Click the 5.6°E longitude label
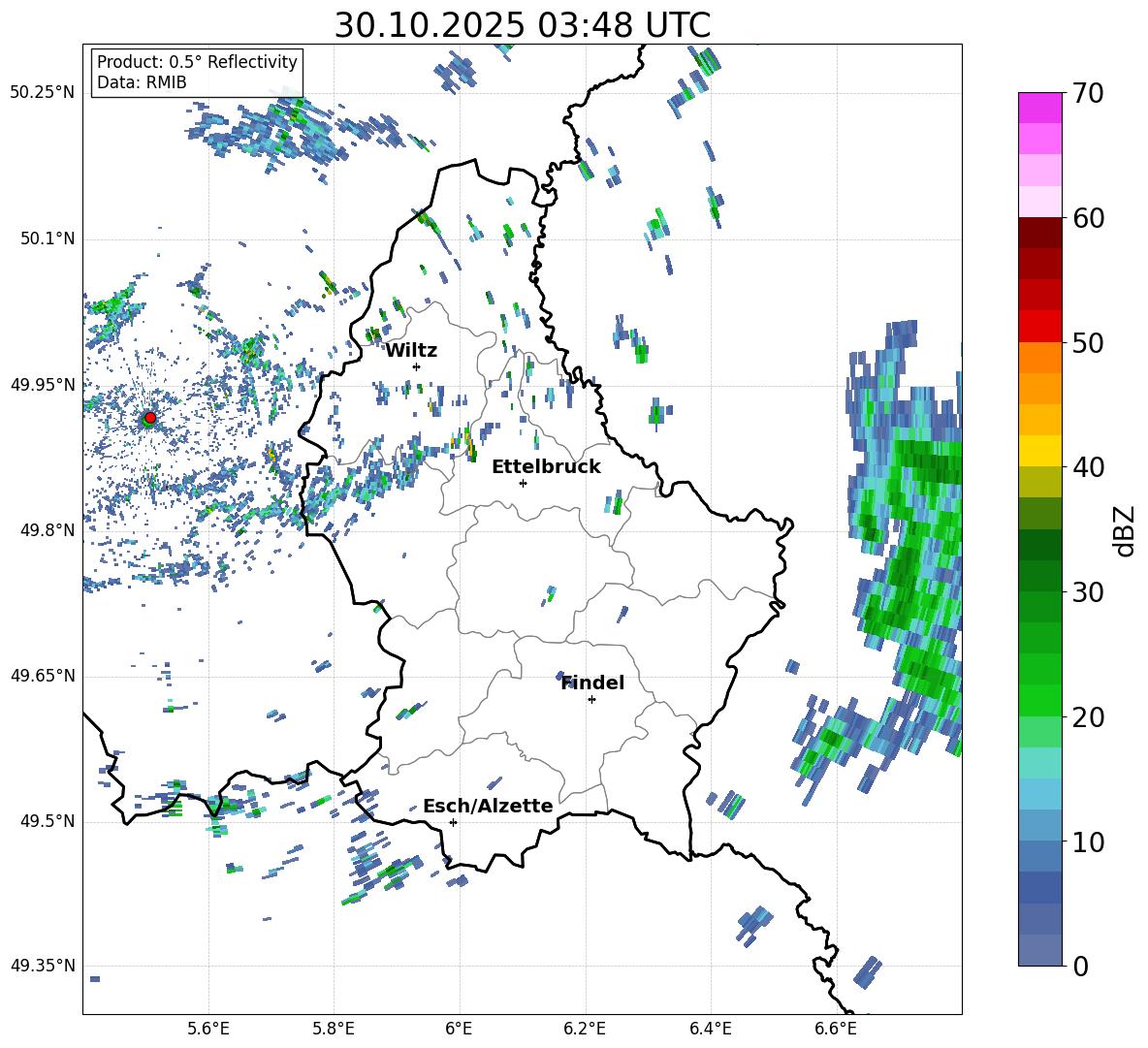Viewport: 1148px width, 1048px height. [x=208, y=1029]
